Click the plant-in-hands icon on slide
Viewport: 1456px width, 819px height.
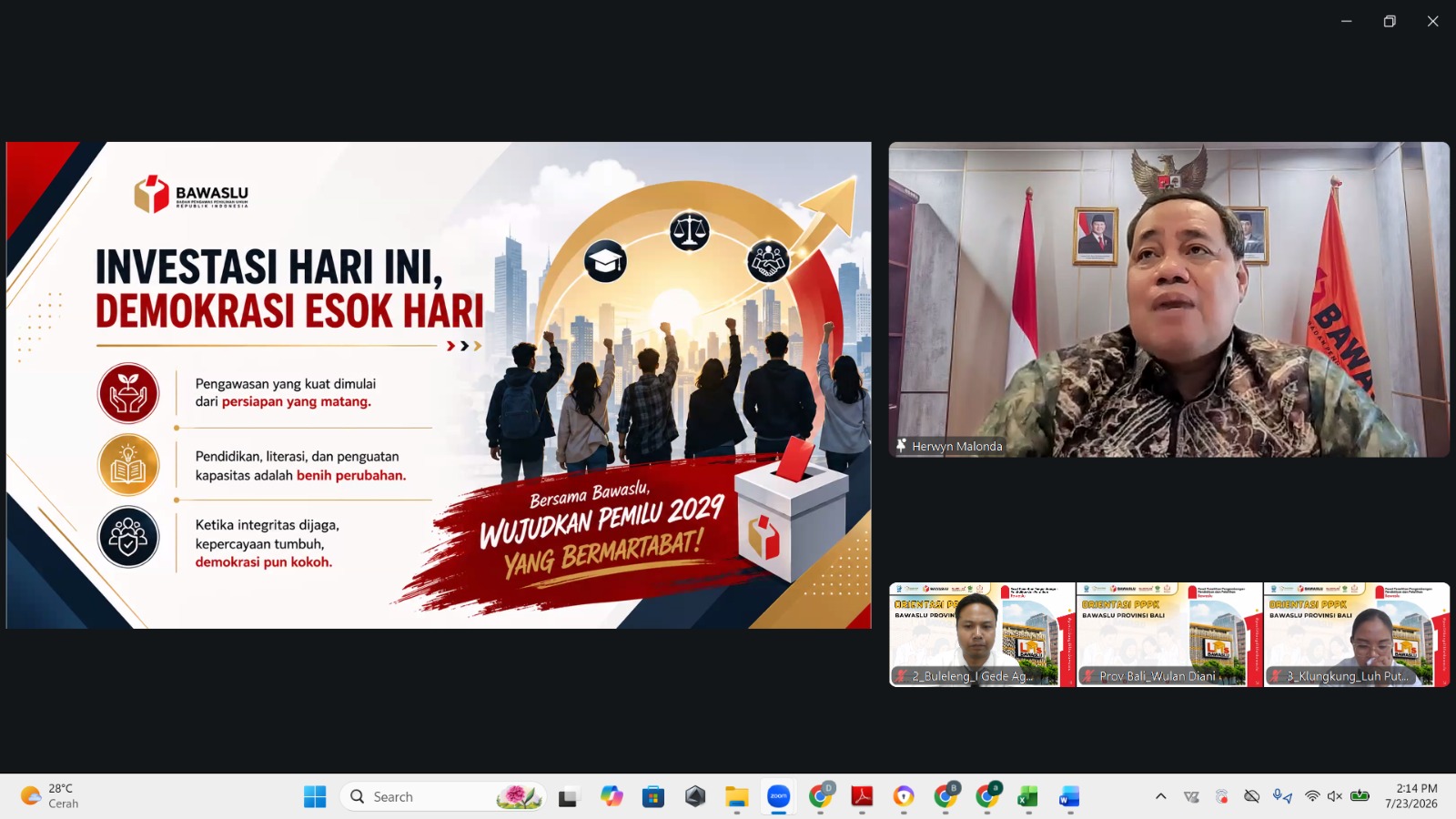point(128,393)
